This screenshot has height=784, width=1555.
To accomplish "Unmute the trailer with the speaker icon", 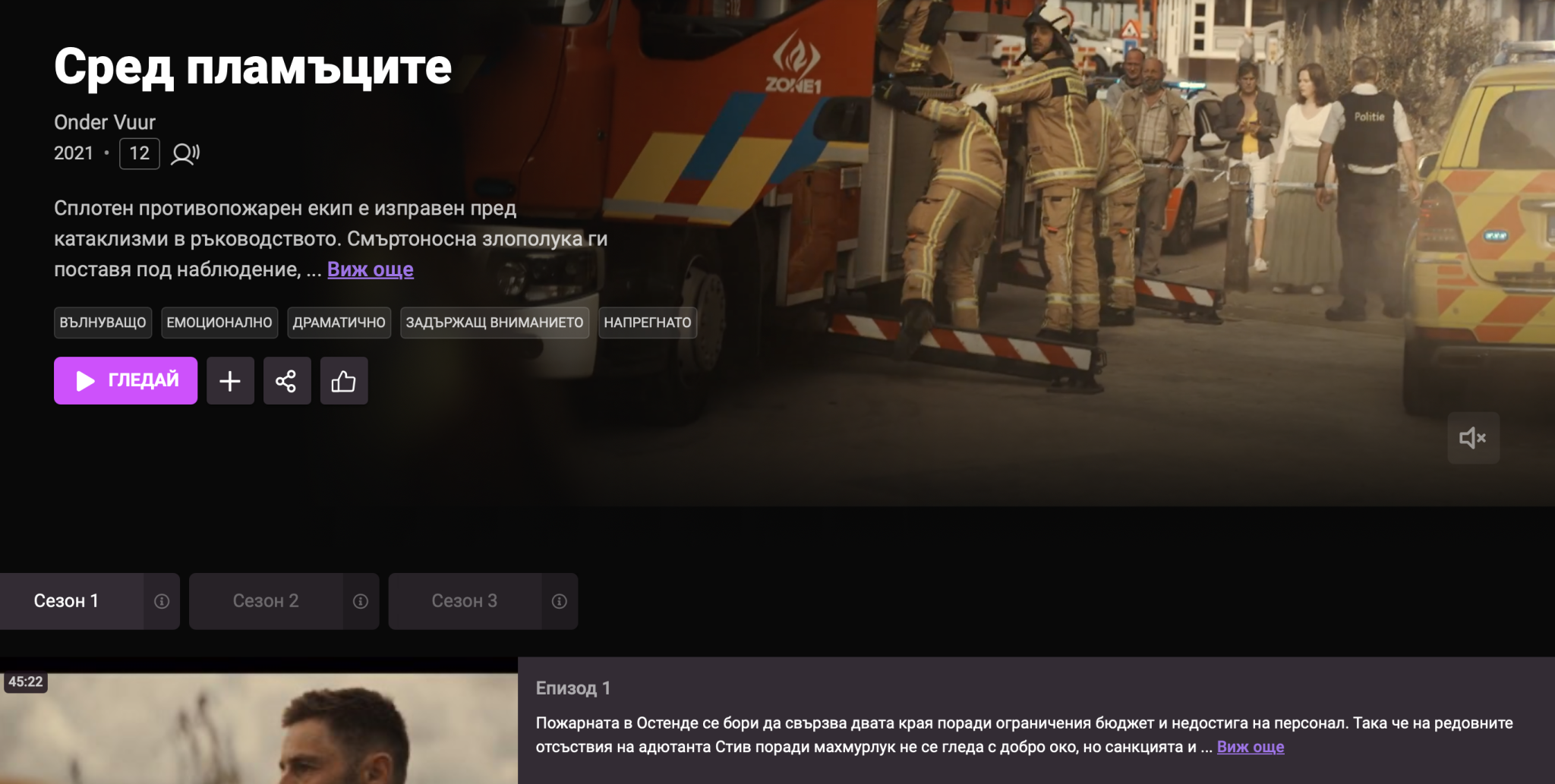I will [1473, 438].
